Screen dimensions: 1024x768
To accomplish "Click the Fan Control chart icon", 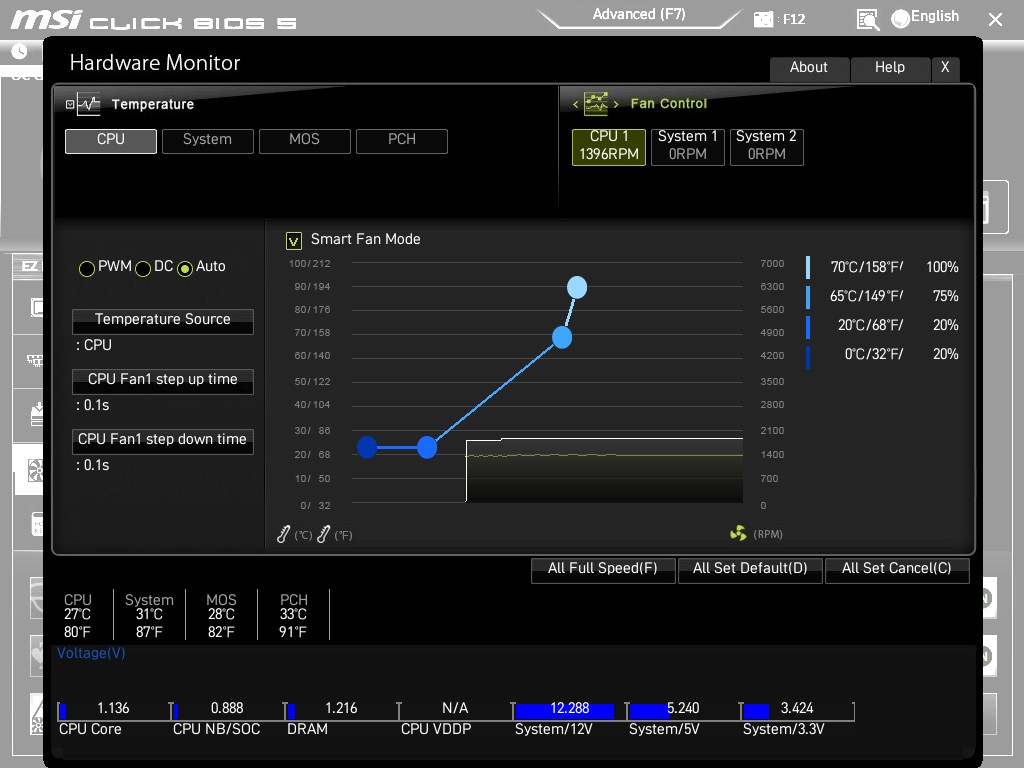I will click(x=596, y=103).
